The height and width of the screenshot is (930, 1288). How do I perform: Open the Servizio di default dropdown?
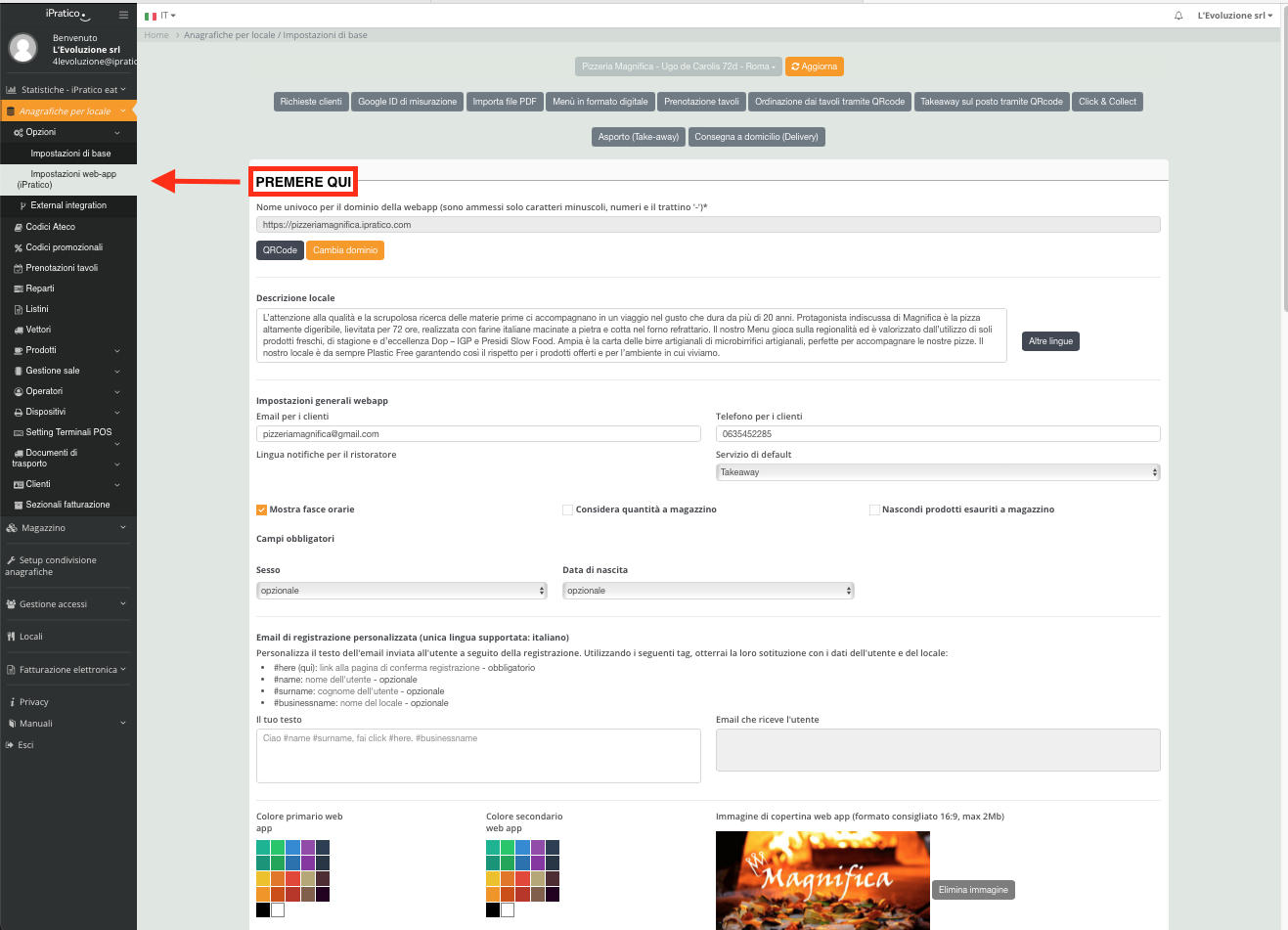pos(937,472)
